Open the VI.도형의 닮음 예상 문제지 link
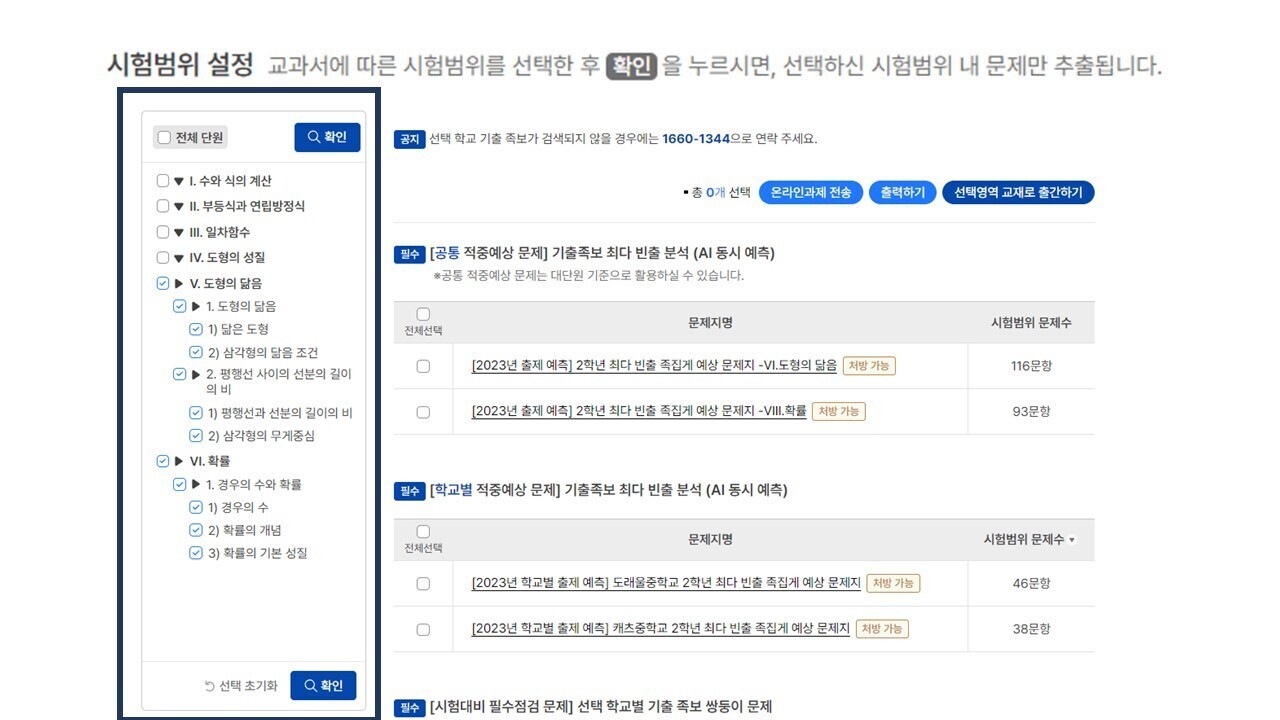The height and width of the screenshot is (720, 1280). [x=654, y=366]
